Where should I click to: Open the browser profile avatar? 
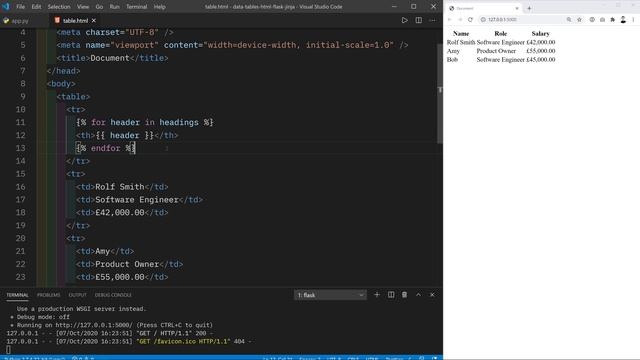tap(623, 19)
